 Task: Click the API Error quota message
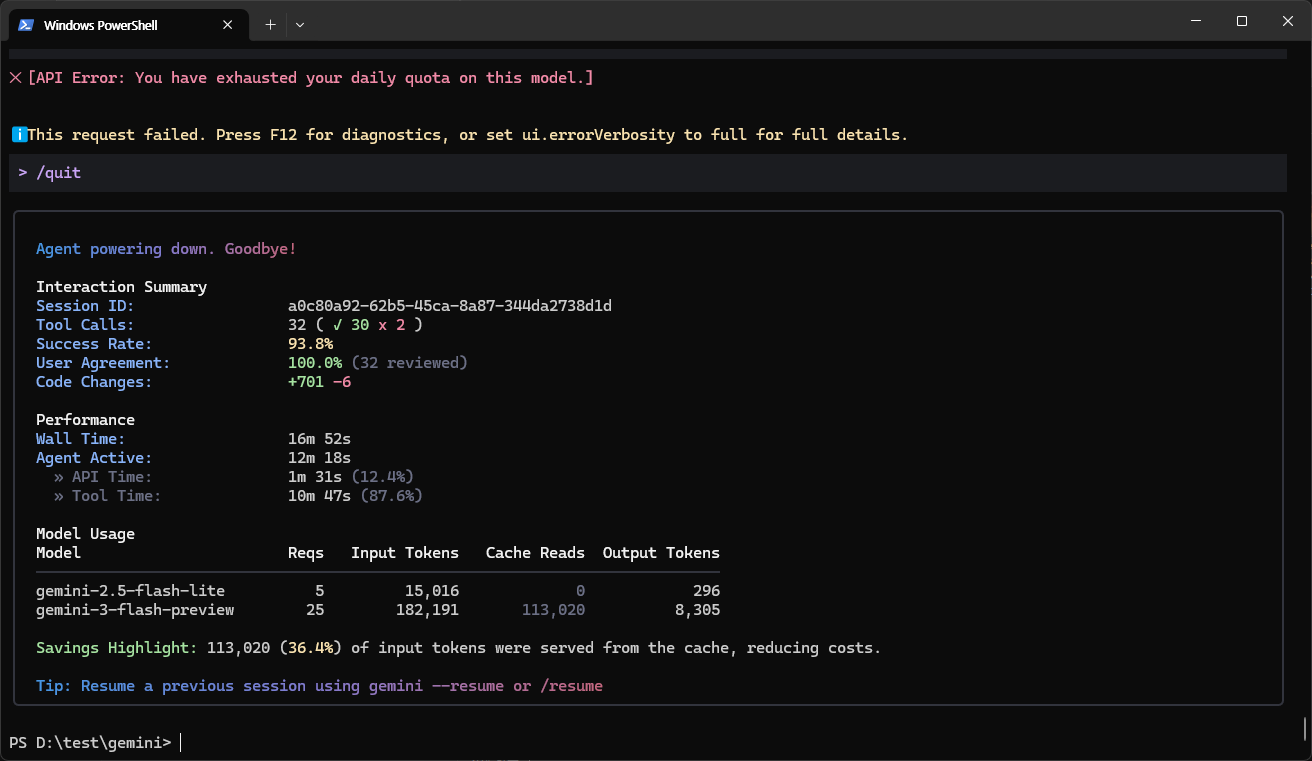(x=310, y=77)
